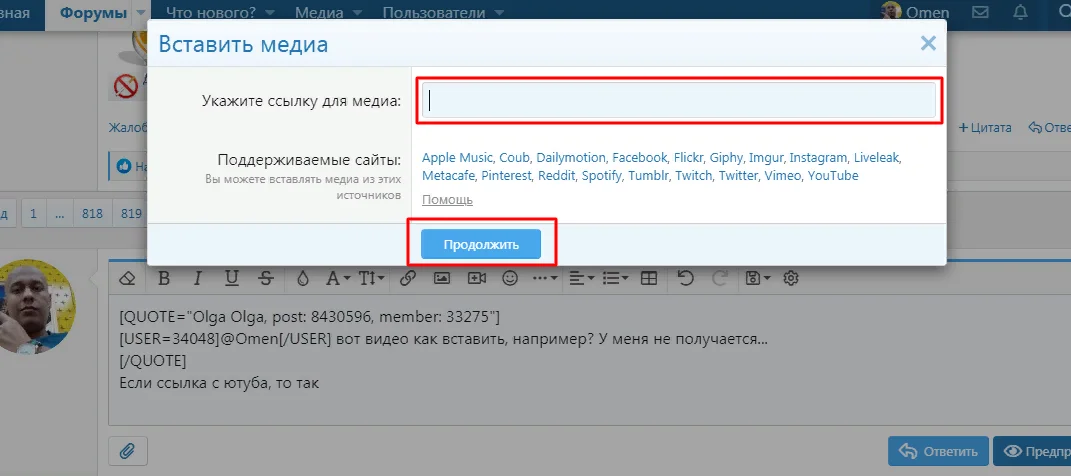
Task: Go to page 818 in pagination
Action: (92, 214)
